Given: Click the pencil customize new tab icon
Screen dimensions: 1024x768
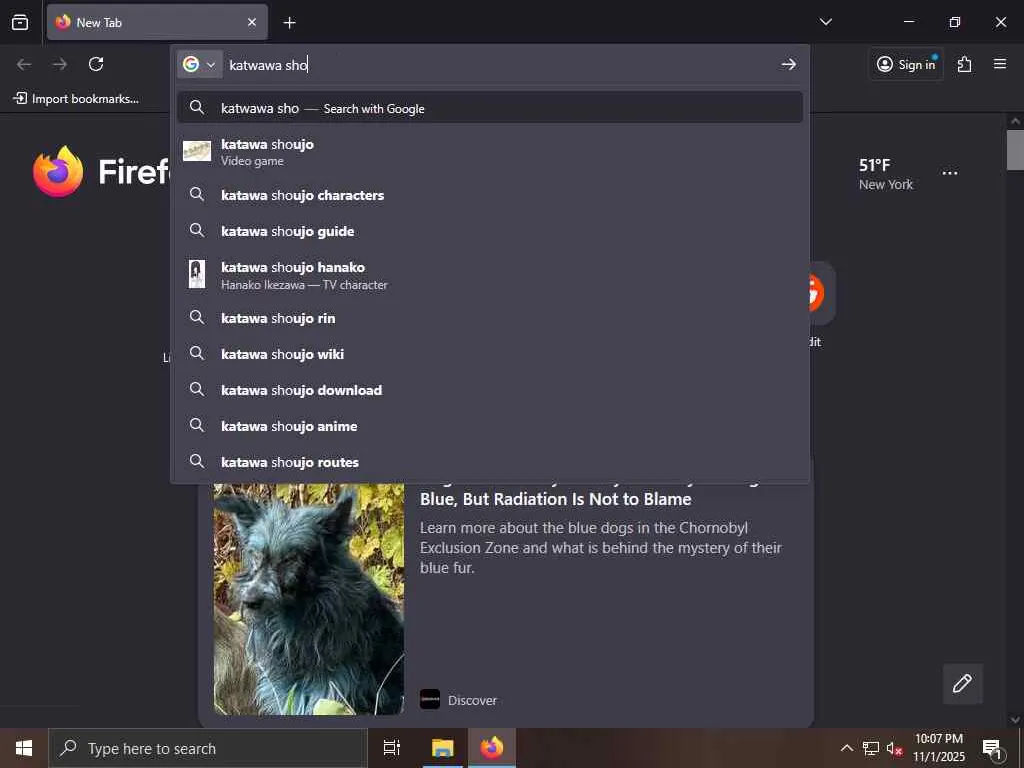Looking at the screenshot, I should pos(962,684).
